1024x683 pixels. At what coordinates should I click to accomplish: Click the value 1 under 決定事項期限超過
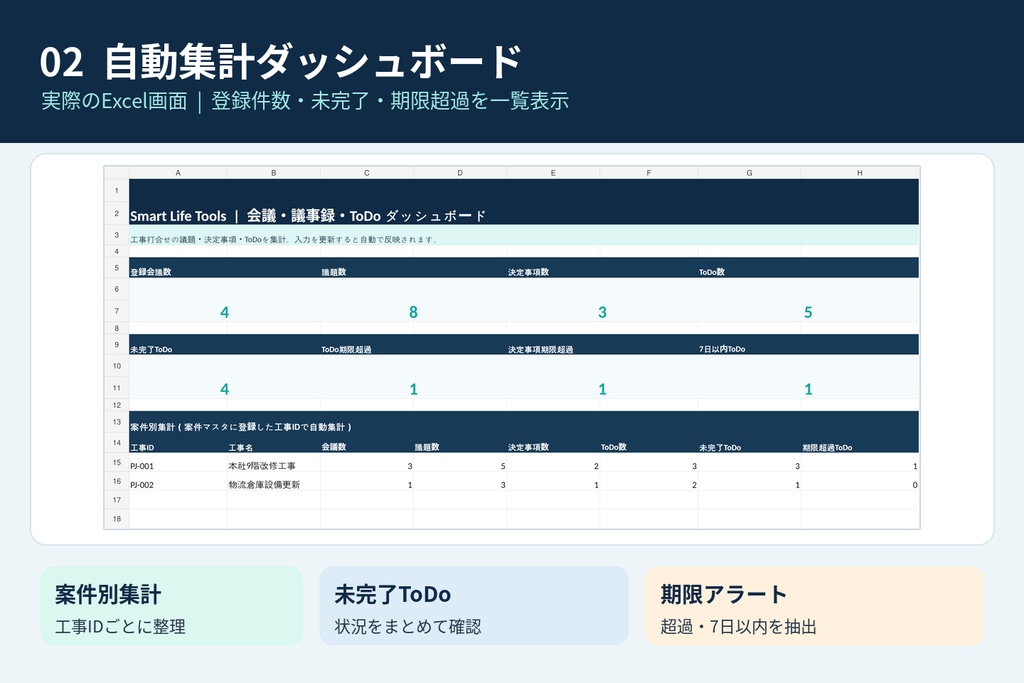coord(602,389)
